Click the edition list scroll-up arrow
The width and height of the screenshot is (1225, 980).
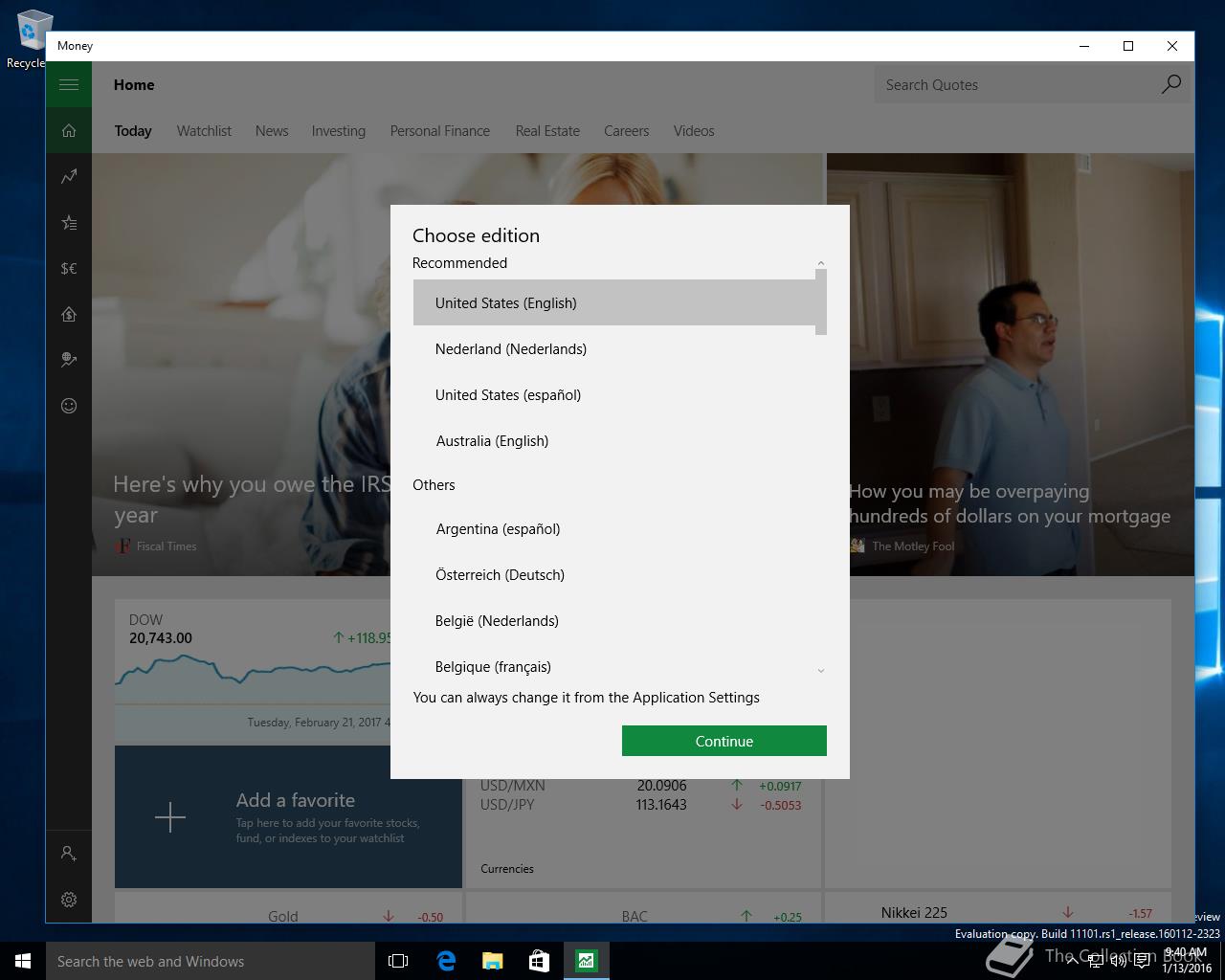(820, 263)
